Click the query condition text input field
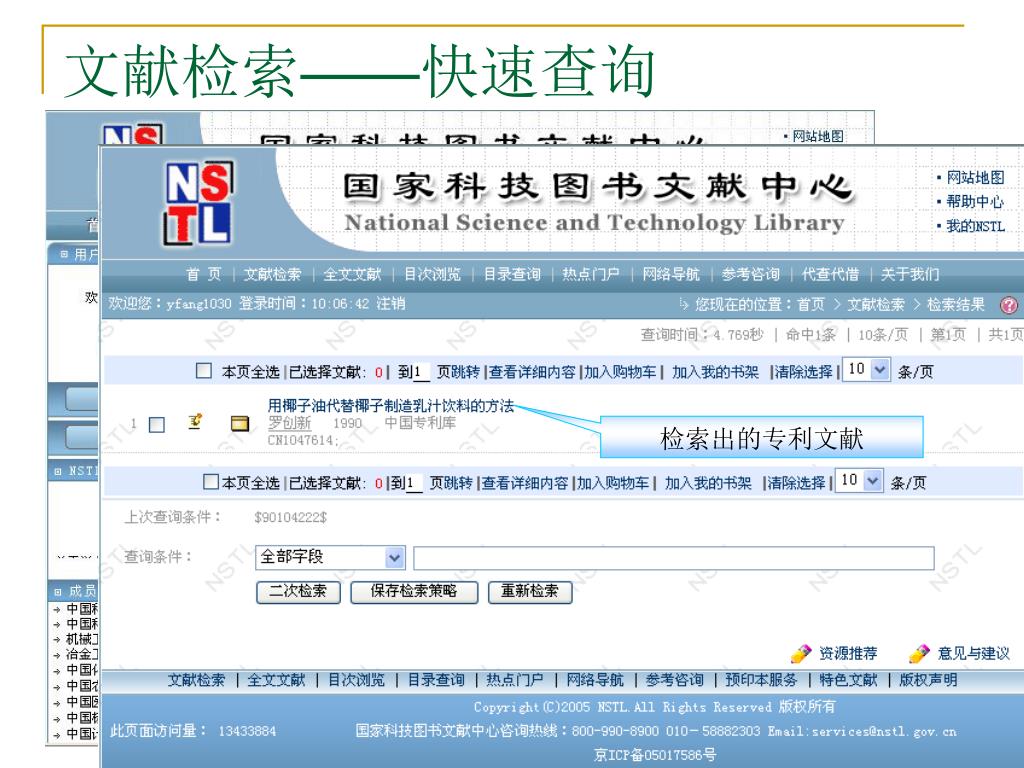The width and height of the screenshot is (1024, 768). point(673,558)
